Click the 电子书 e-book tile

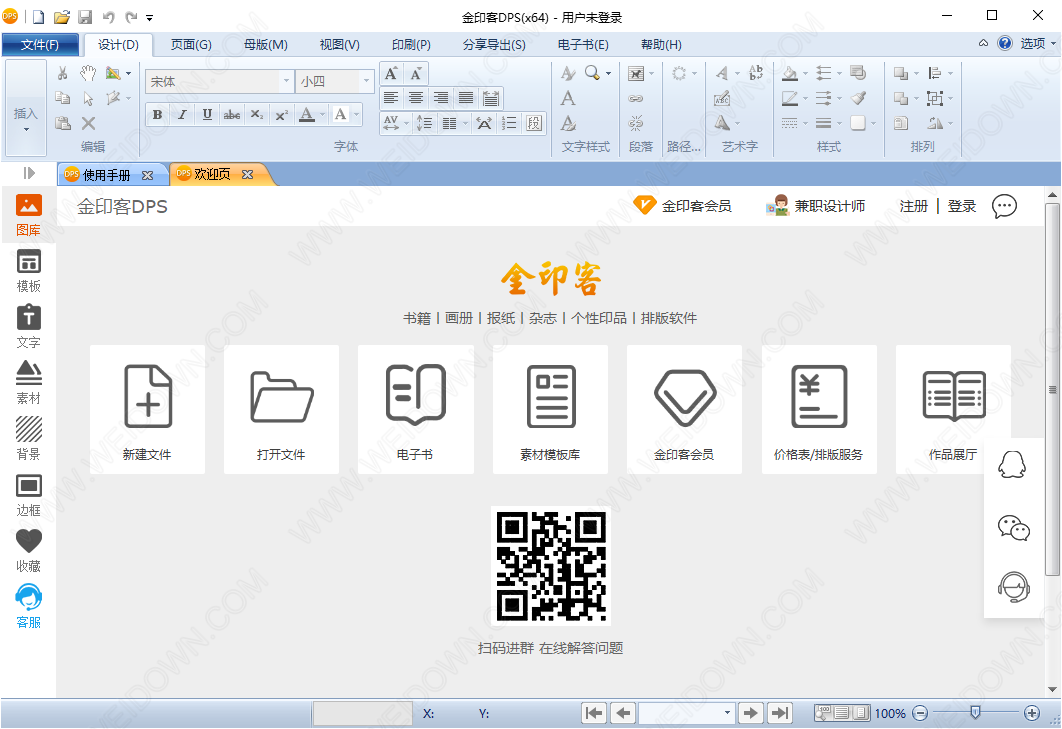[415, 409]
